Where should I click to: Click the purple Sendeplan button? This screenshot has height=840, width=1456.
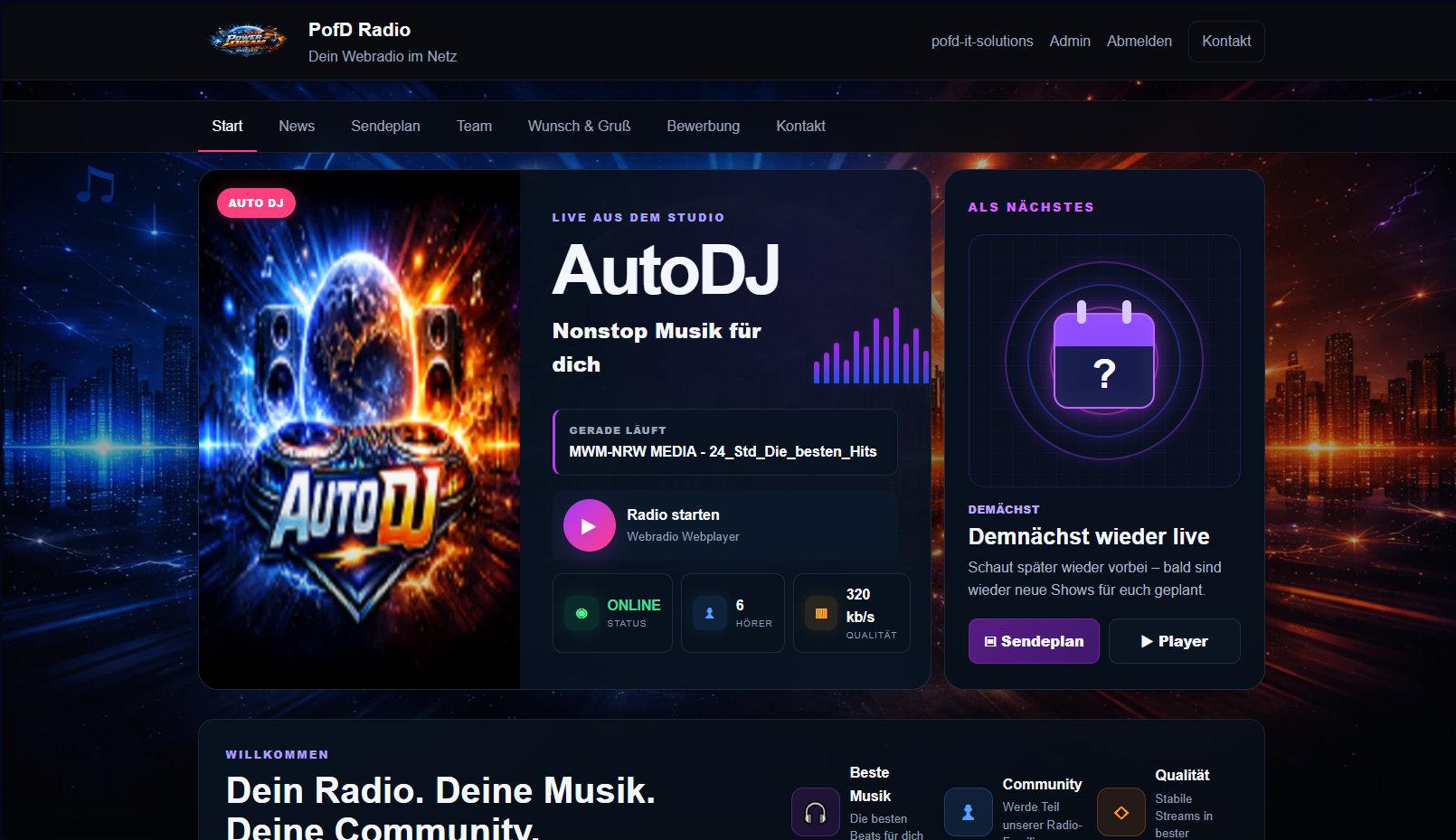pos(1034,641)
